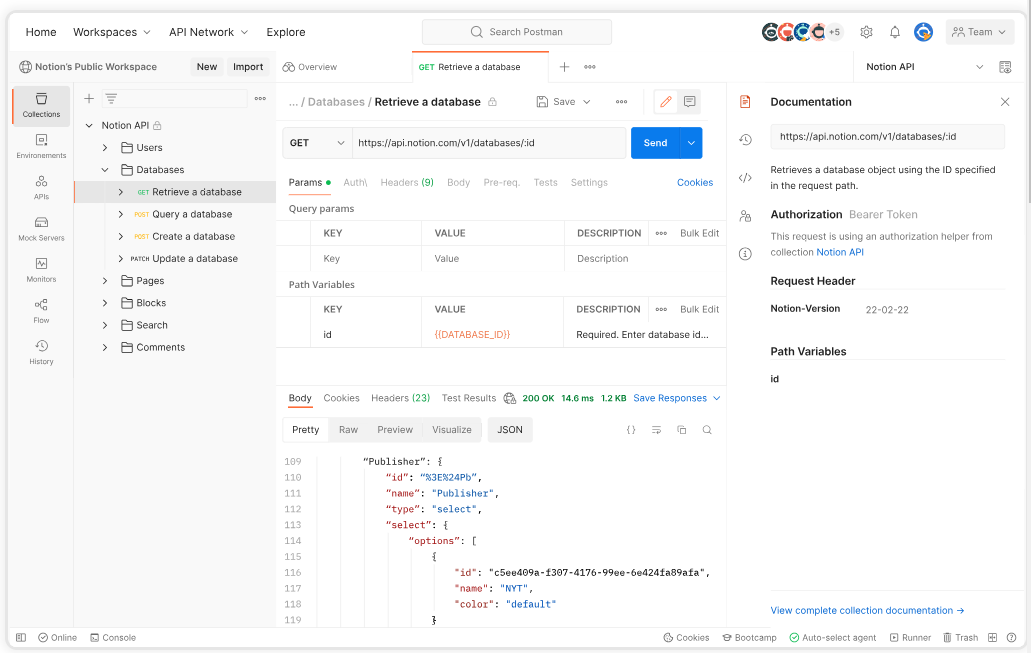Open the comments icon beside the pencil

click(689, 102)
